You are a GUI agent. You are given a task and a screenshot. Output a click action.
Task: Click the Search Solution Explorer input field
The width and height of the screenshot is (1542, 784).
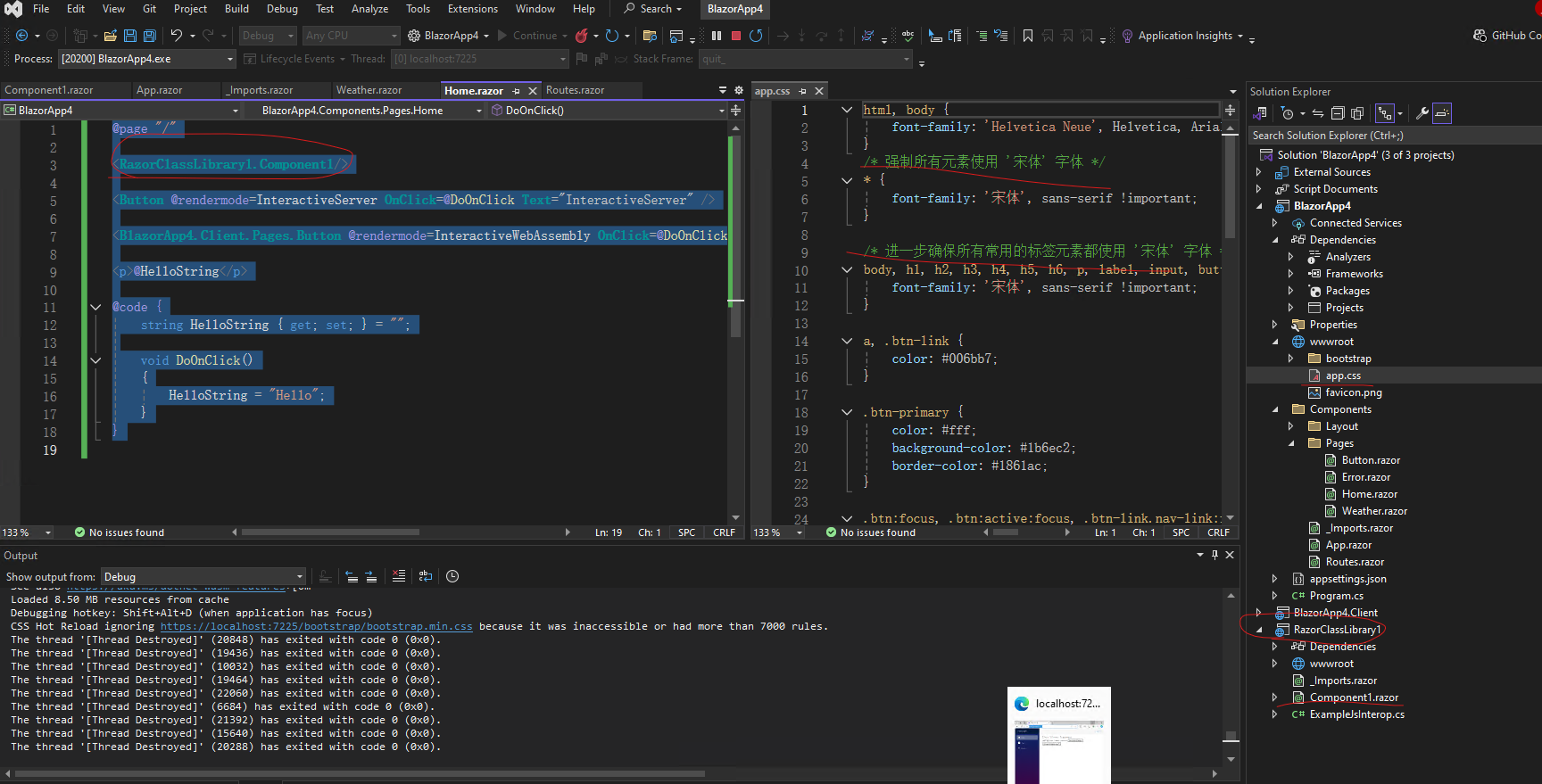click(x=1394, y=136)
